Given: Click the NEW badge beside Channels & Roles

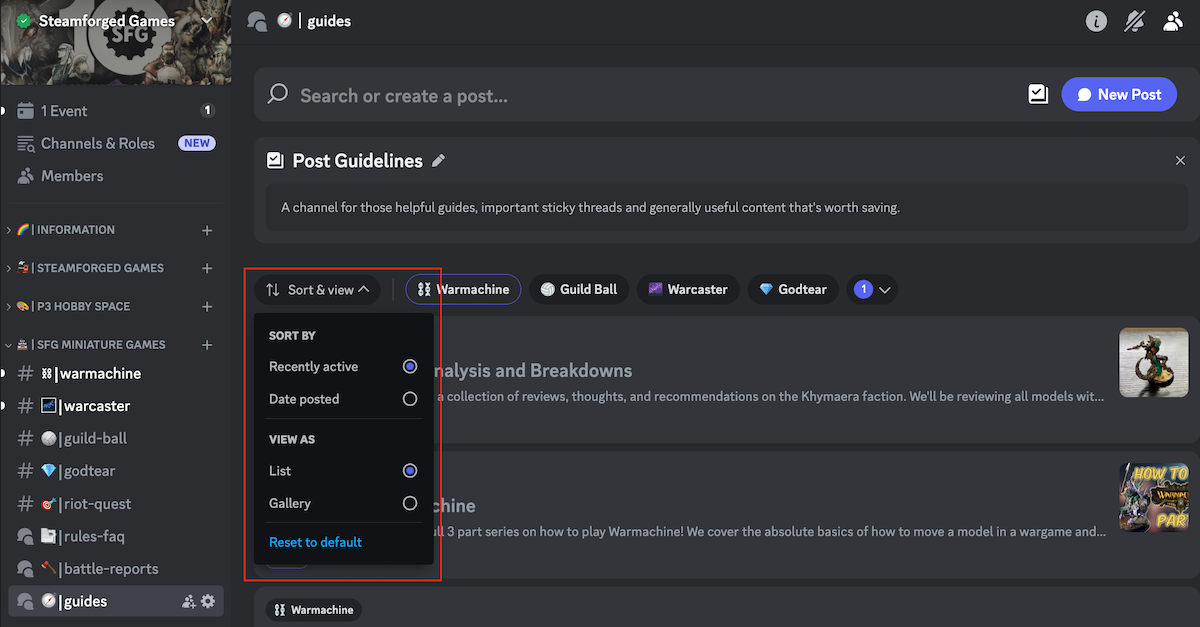Looking at the screenshot, I should point(197,143).
